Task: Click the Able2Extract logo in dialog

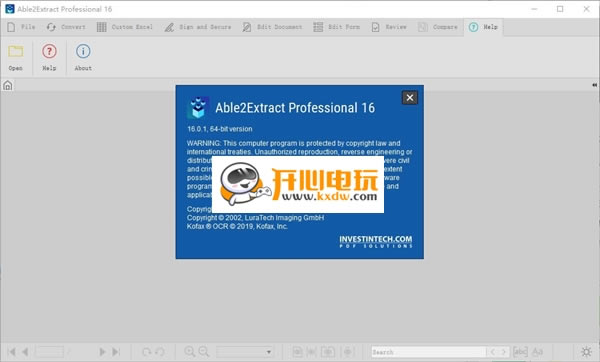Action: (x=198, y=108)
